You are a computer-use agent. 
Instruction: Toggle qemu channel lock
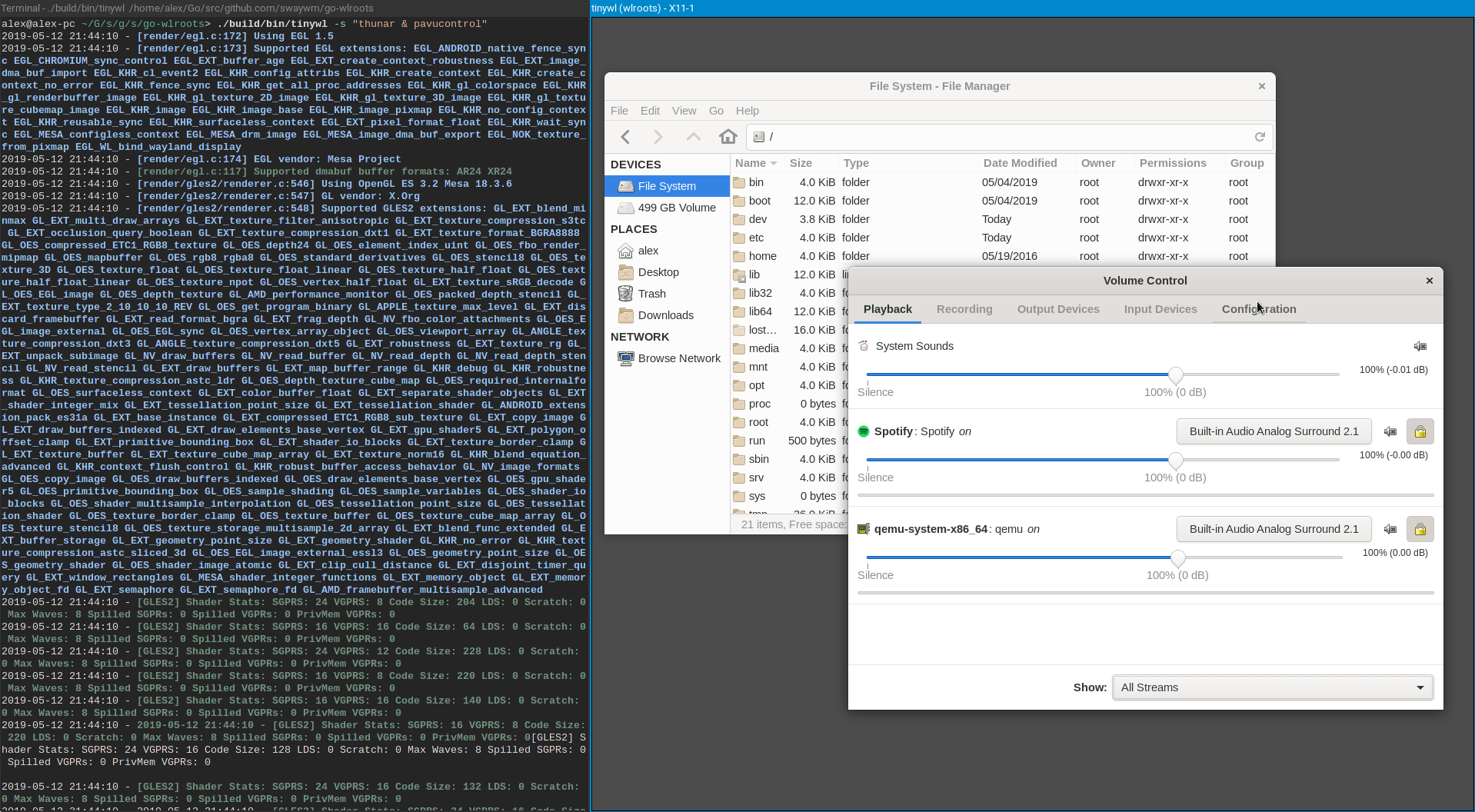pyautogui.click(x=1420, y=529)
